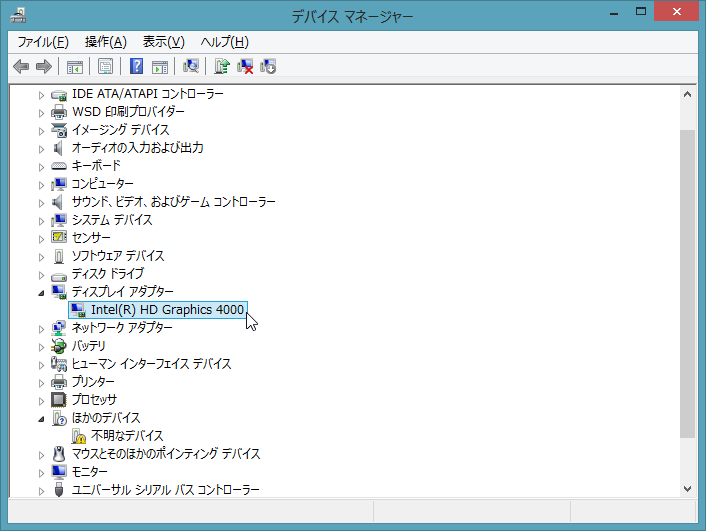The height and width of the screenshot is (531, 706).
Task: Click the Properties toolbar icon
Action: click(x=104, y=67)
